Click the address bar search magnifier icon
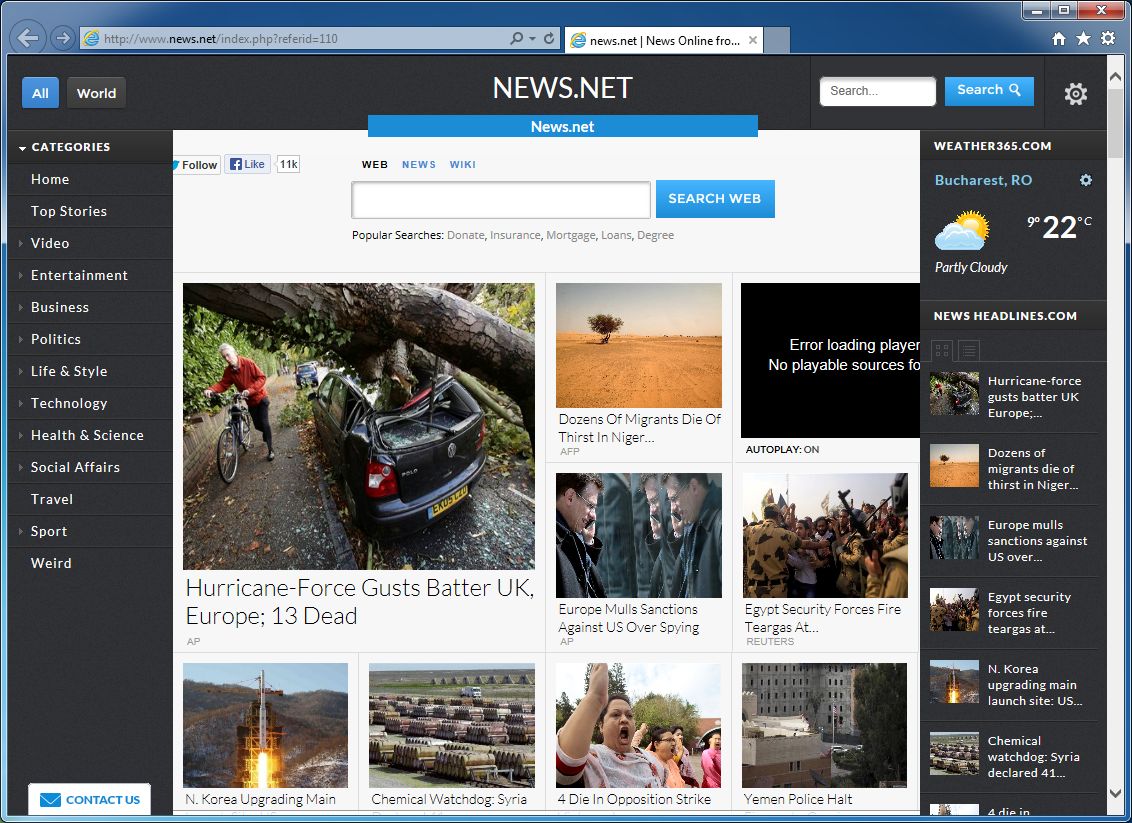The image size is (1132, 823). [516, 38]
